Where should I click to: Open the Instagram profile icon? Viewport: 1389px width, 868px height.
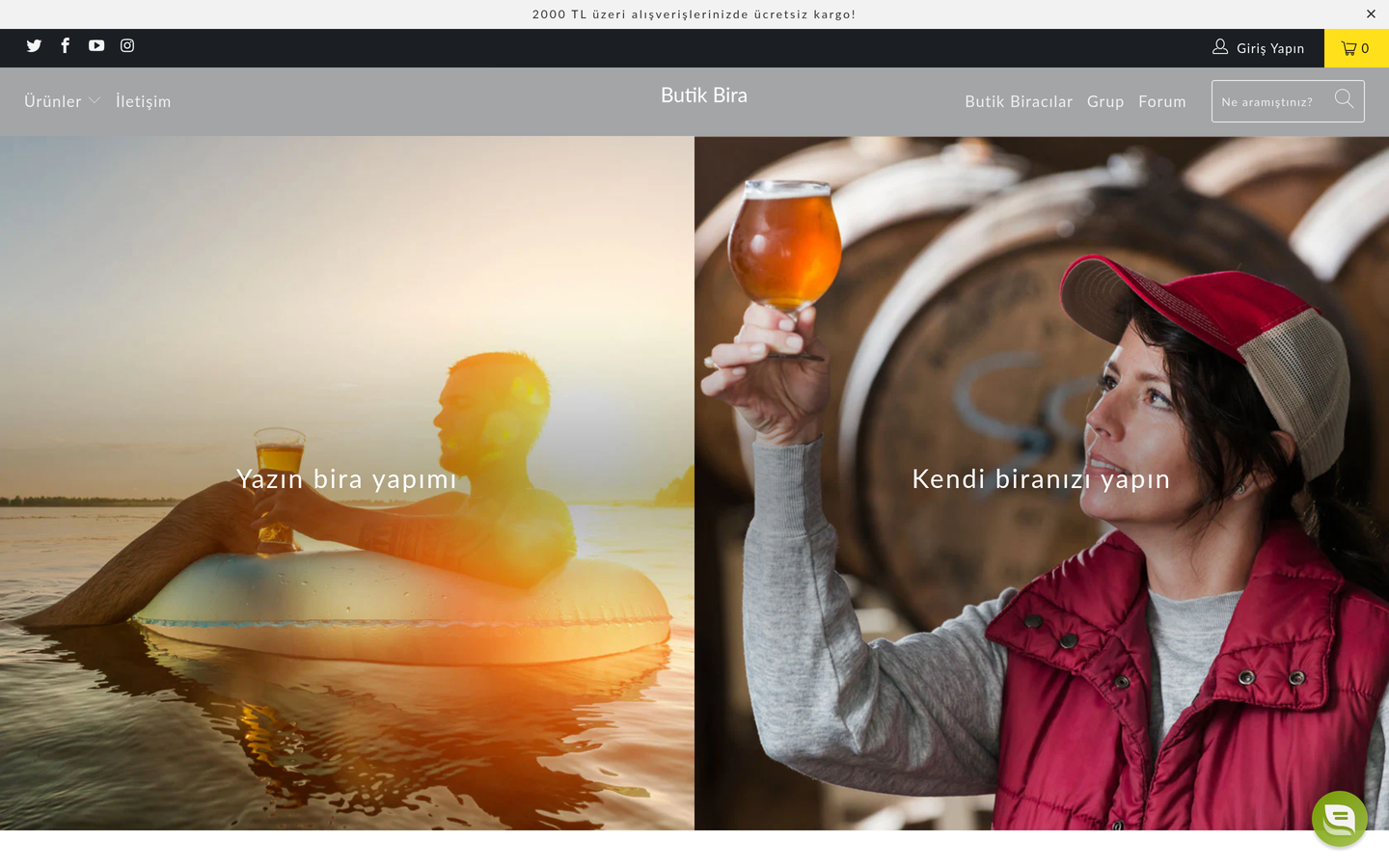point(127,45)
